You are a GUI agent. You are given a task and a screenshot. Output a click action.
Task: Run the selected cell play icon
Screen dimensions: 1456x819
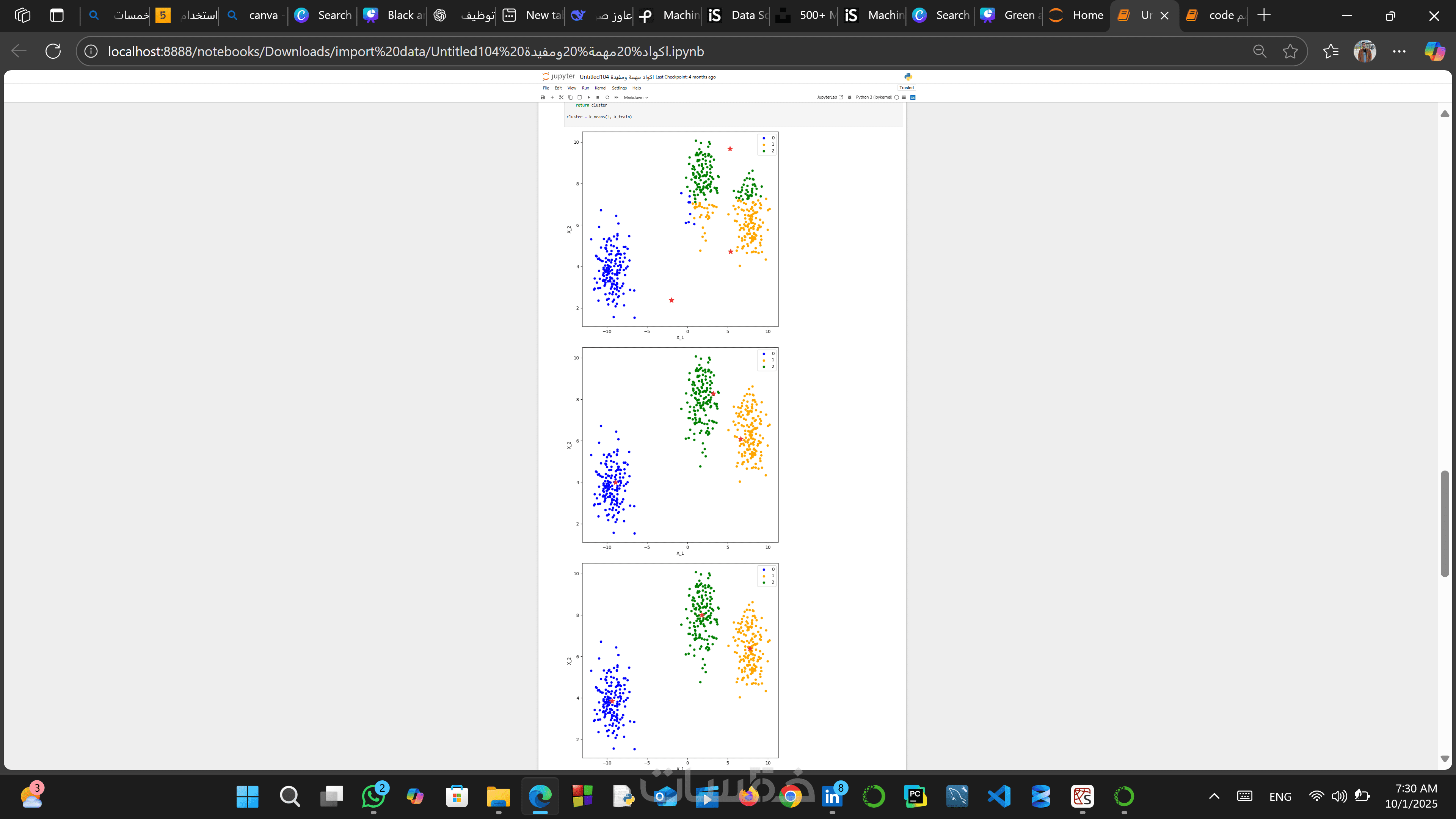(588, 97)
